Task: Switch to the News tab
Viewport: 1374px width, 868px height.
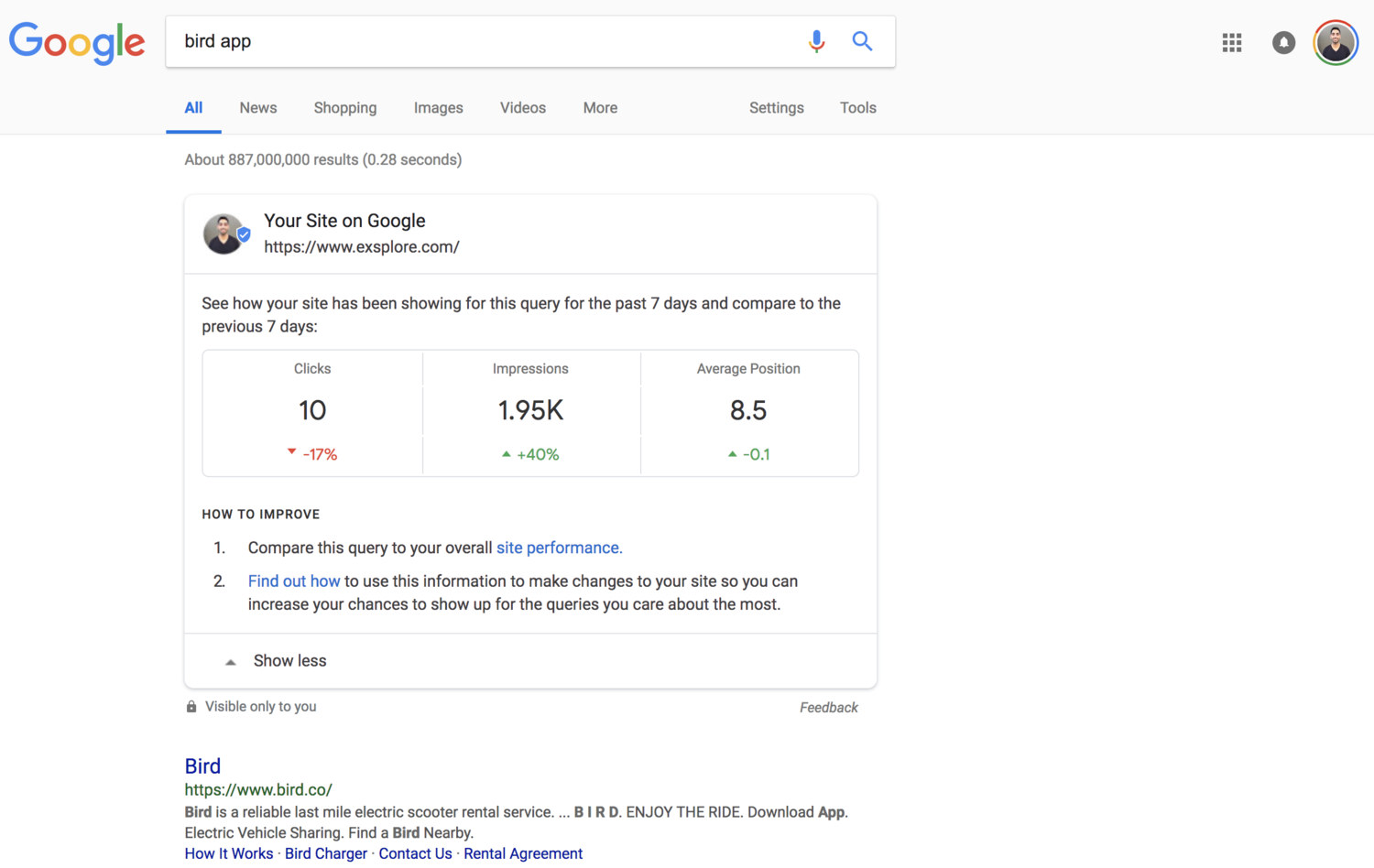Action: coord(258,108)
